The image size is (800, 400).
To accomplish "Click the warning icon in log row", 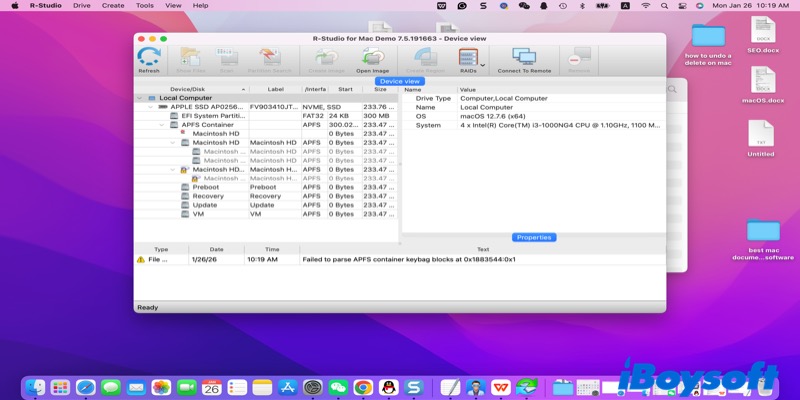I will 141,259.
